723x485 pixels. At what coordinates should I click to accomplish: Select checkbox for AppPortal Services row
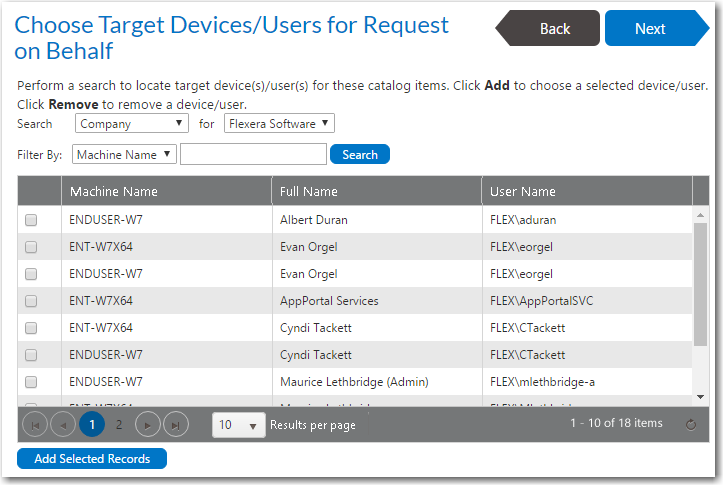tap(31, 301)
